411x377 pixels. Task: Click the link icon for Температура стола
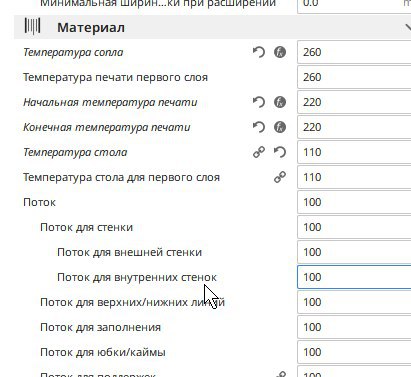pos(259,152)
